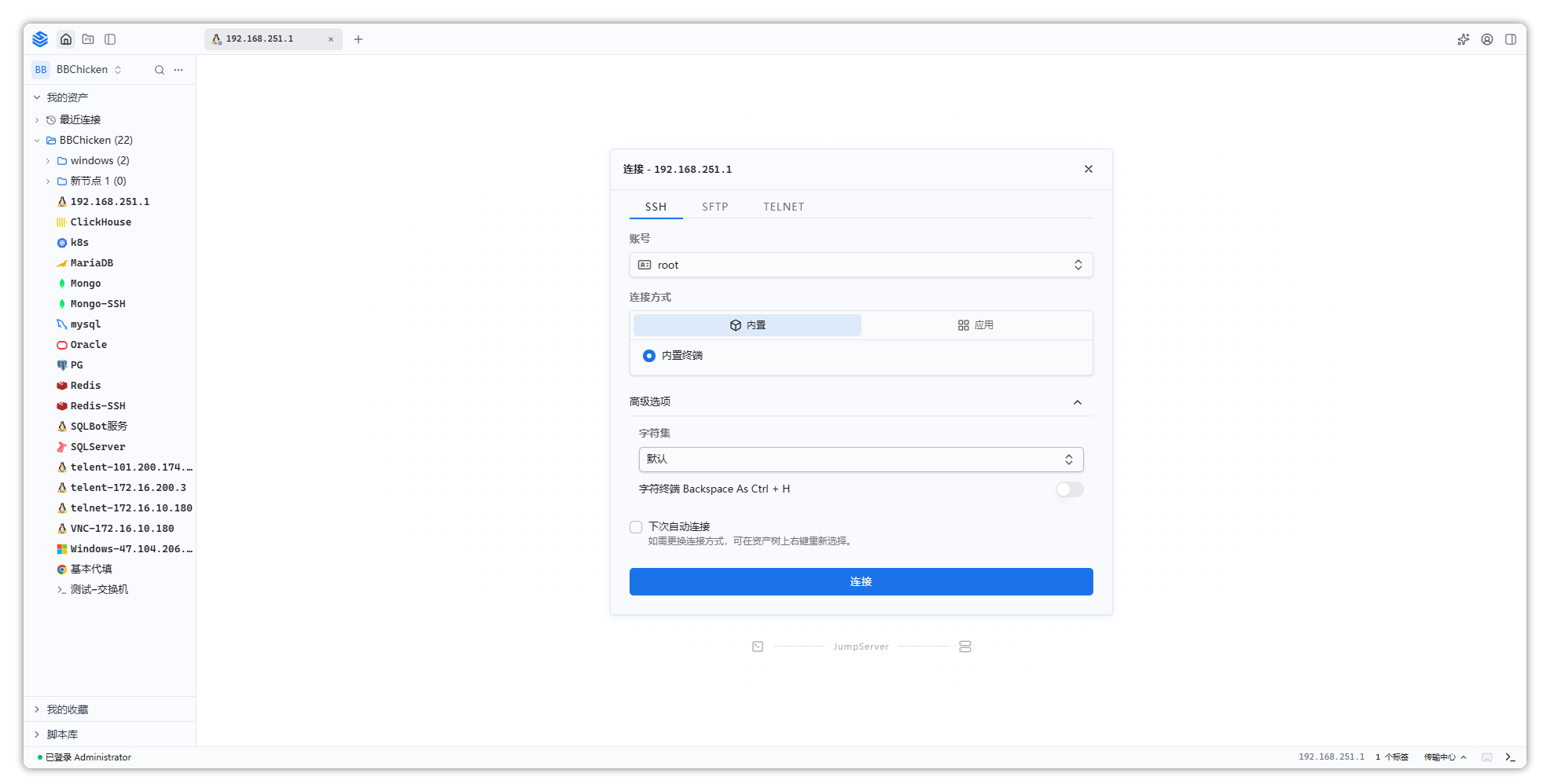The width and height of the screenshot is (1550, 784).
Task: Search assets with the magnifier icon
Action: pos(160,70)
